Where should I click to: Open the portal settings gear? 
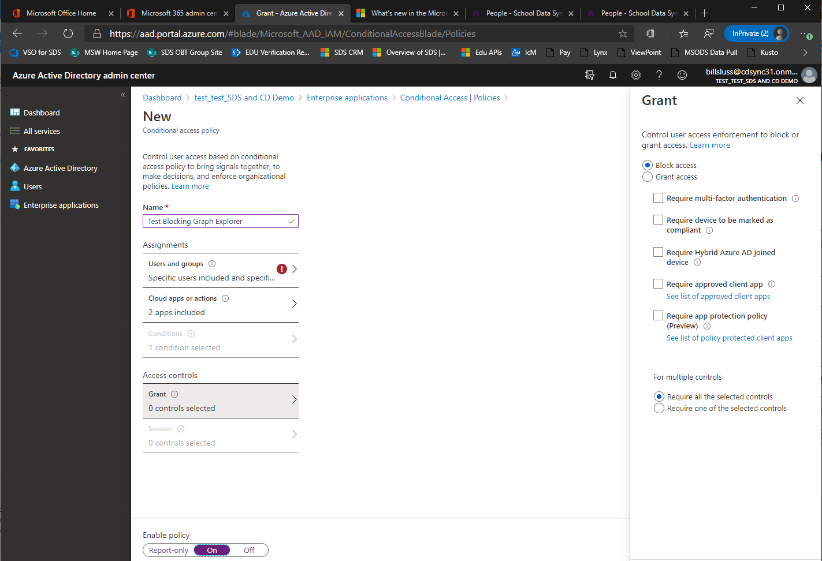click(635, 75)
